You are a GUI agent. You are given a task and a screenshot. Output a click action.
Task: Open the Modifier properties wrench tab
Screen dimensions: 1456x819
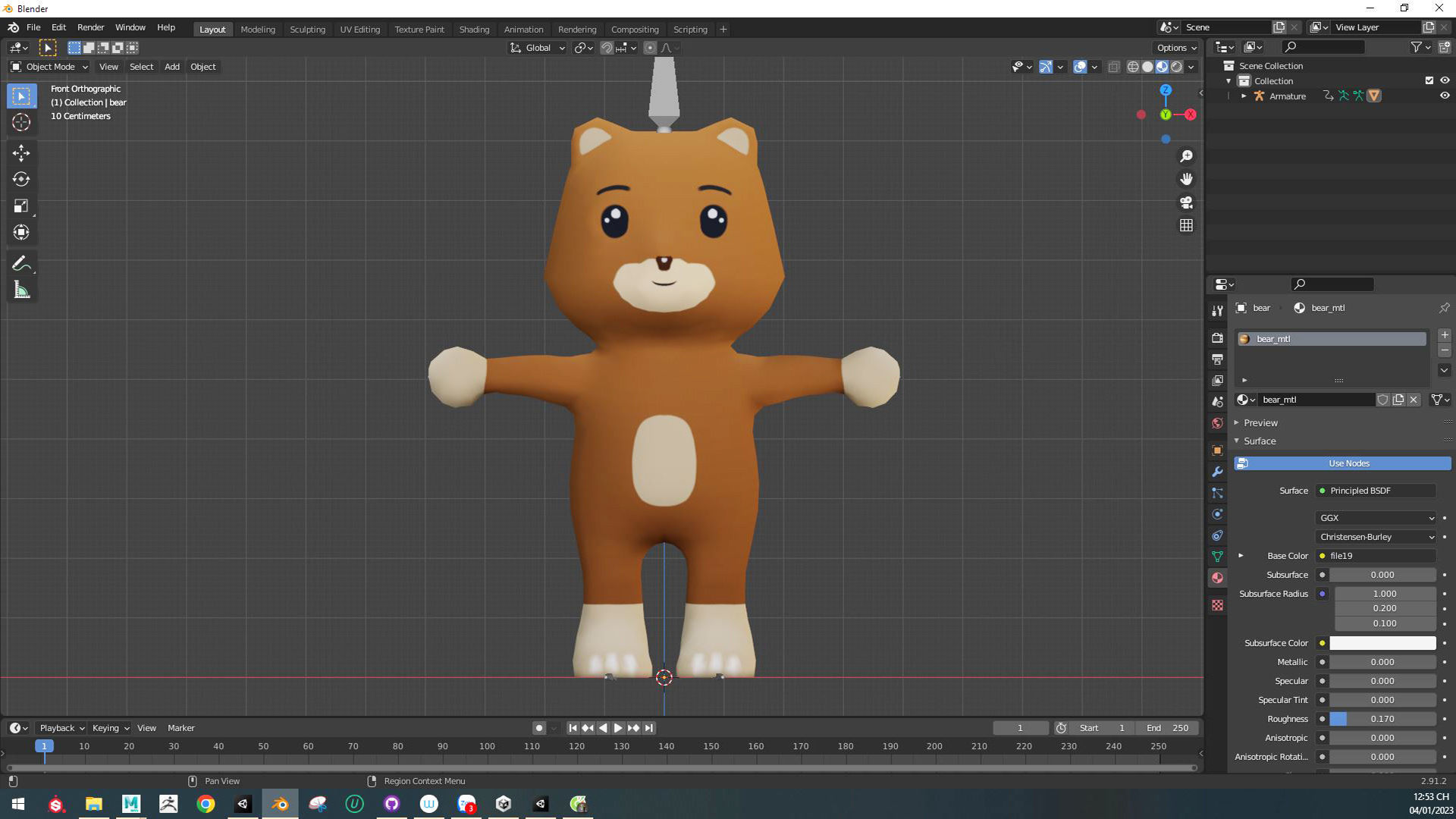pyautogui.click(x=1217, y=472)
